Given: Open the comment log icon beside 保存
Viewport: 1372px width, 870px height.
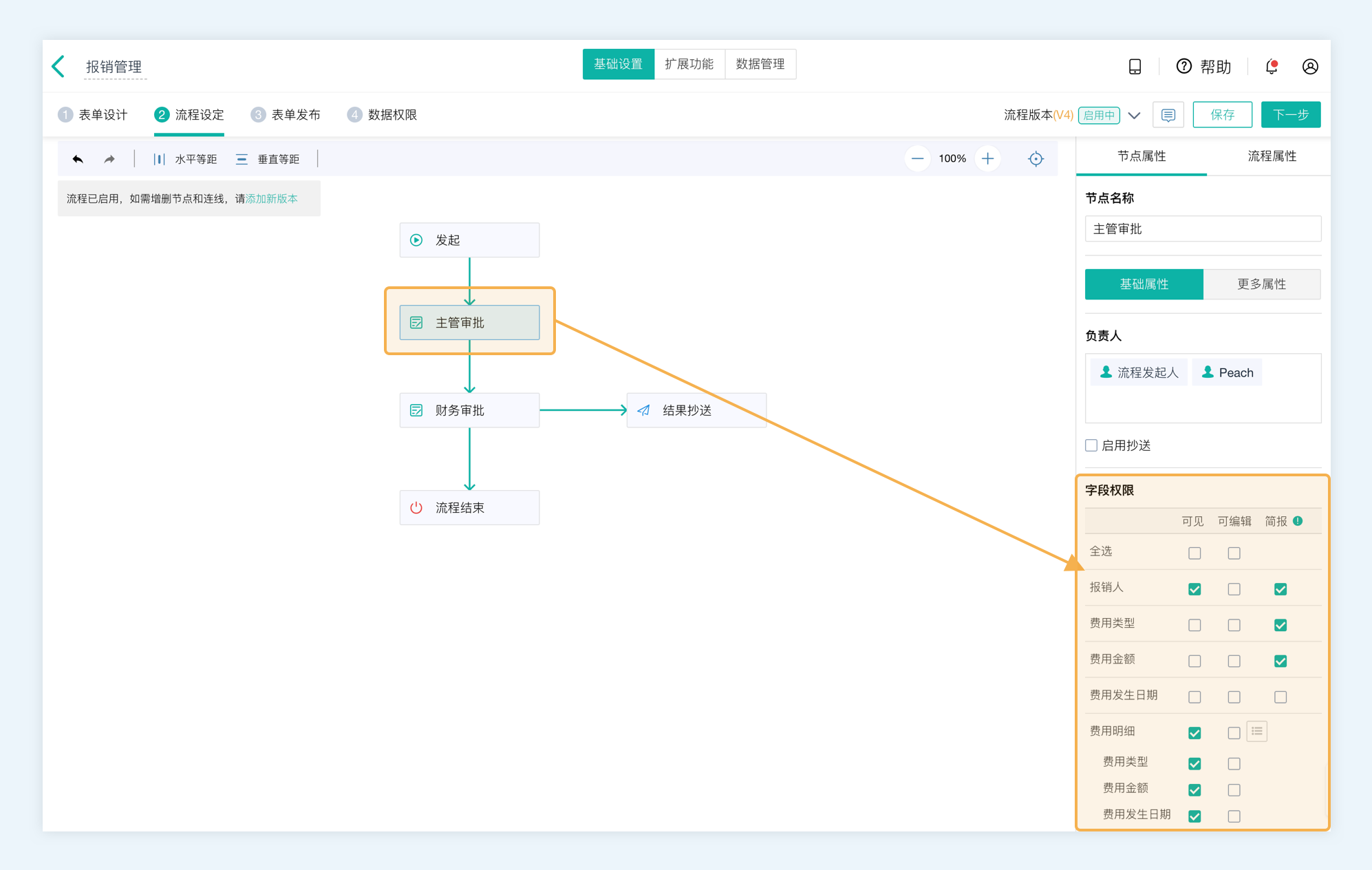Looking at the screenshot, I should point(1168,115).
